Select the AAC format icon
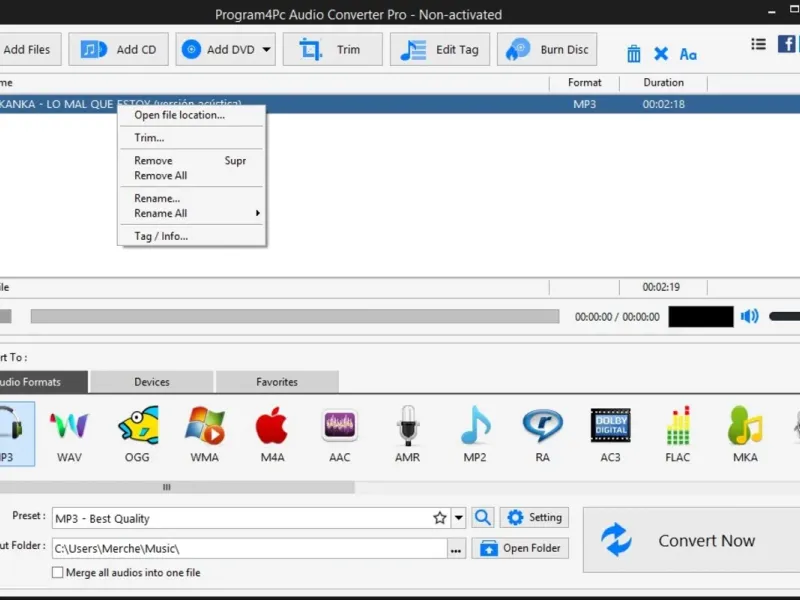 [340, 434]
